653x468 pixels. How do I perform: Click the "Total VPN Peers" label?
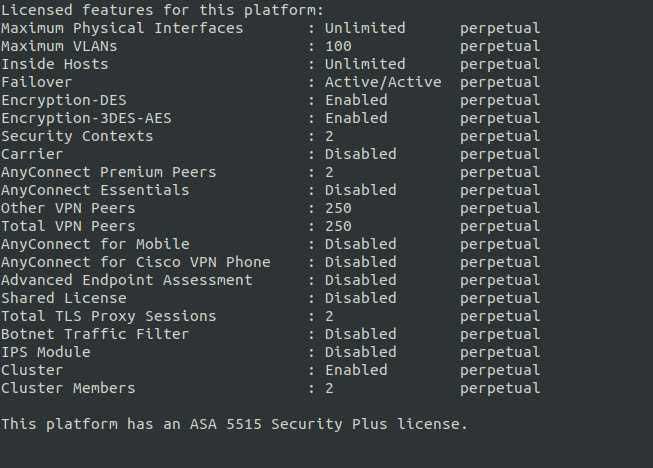tap(68, 226)
